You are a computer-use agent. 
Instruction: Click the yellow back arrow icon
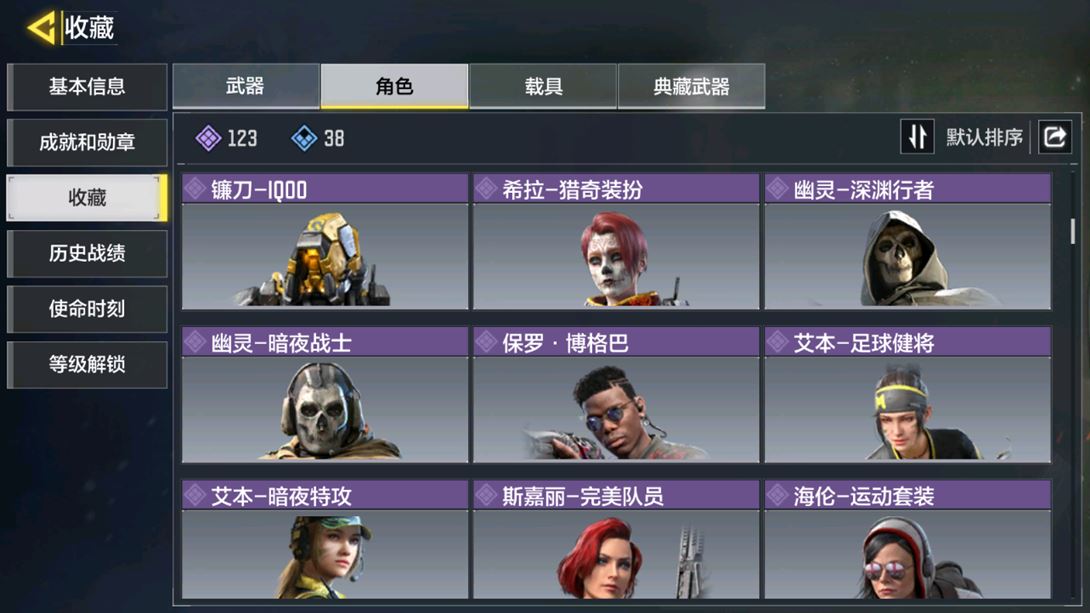pos(40,28)
